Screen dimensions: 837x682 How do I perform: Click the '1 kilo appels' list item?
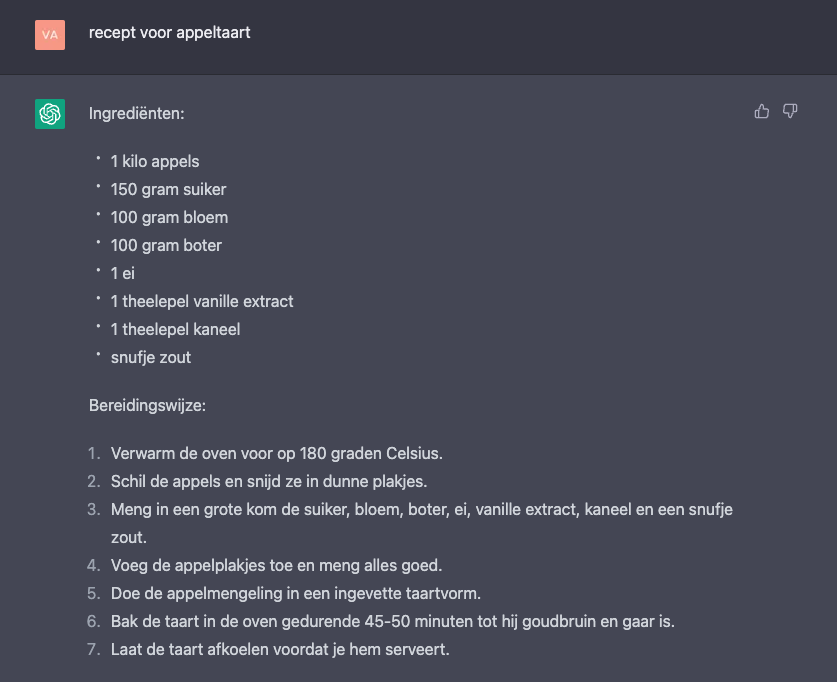pos(155,161)
